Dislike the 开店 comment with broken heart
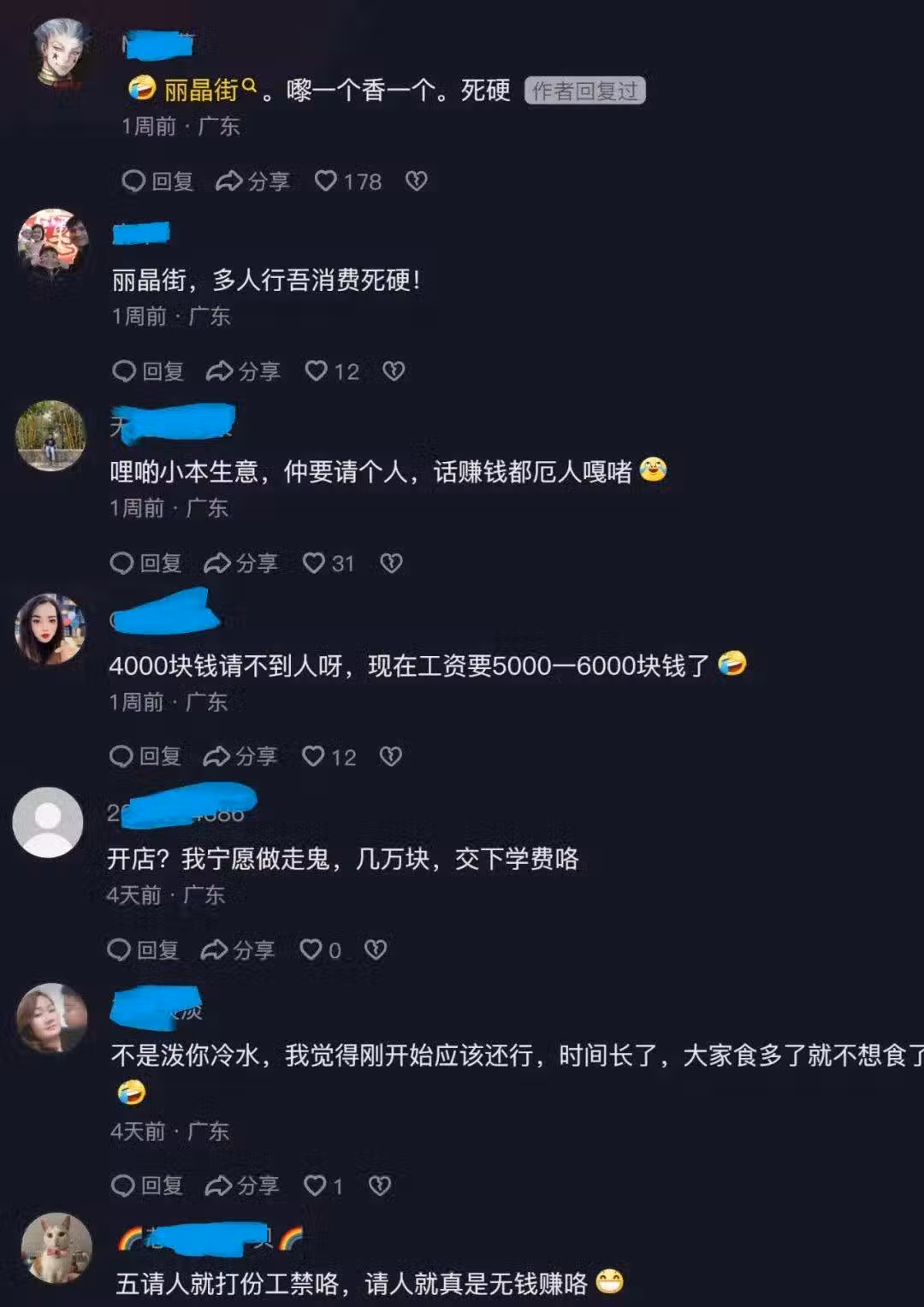Viewport: 924px width, 1307px height. click(376, 950)
